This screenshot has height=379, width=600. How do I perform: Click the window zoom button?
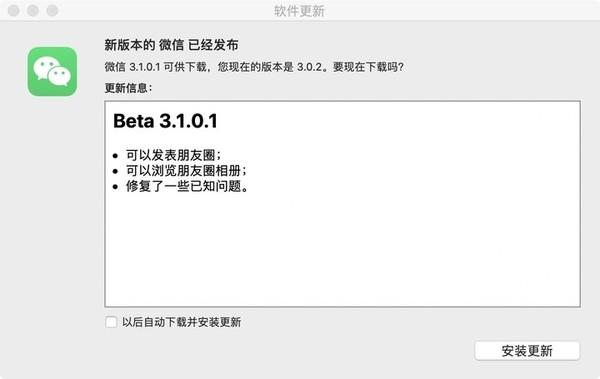point(52,10)
